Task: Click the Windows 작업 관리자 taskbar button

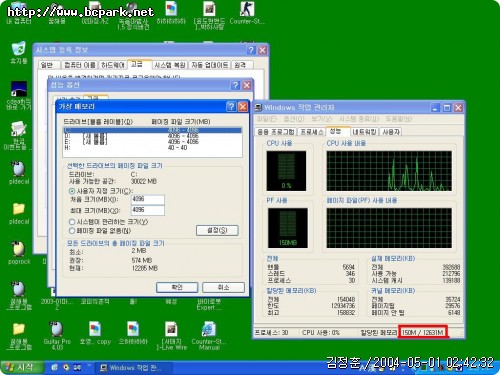Action: pyautogui.click(x=134, y=368)
